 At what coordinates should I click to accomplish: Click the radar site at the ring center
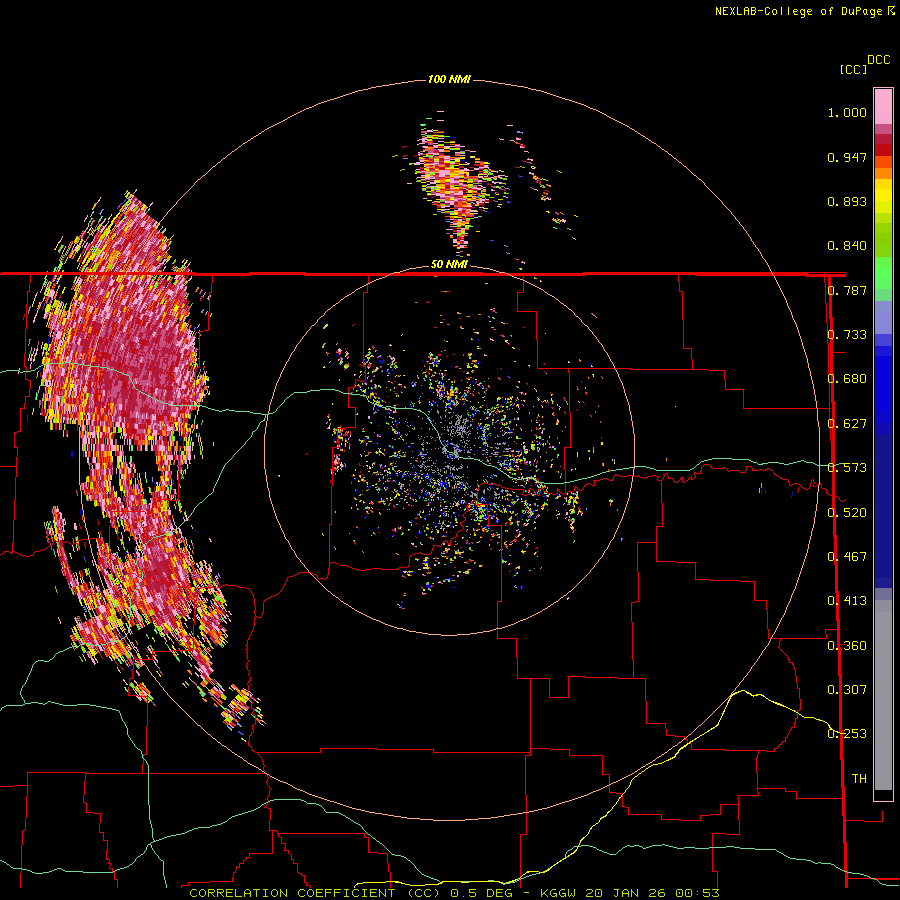click(x=449, y=451)
